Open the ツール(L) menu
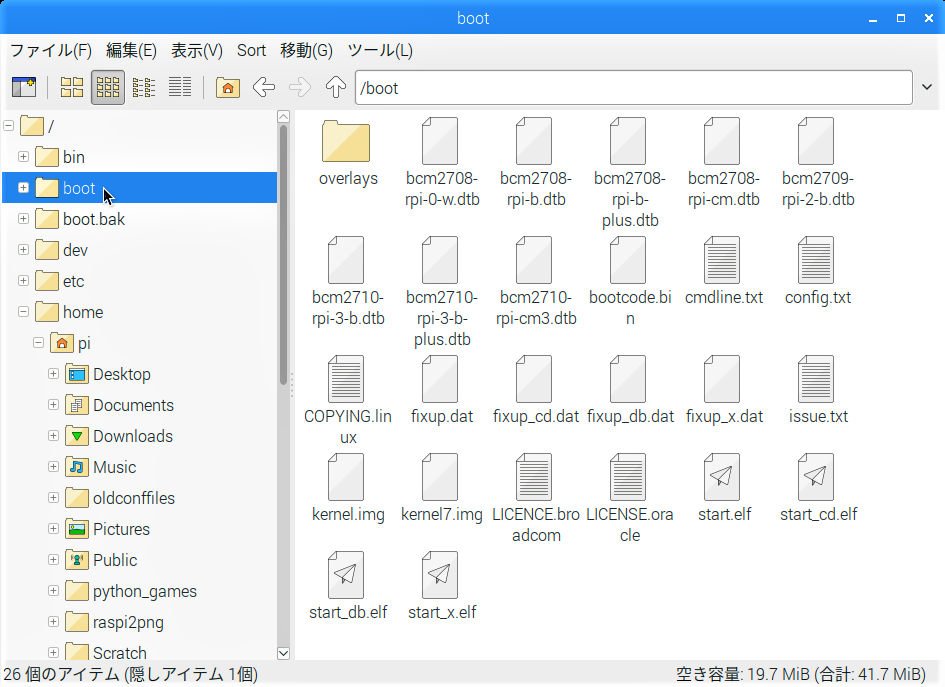The image size is (945, 687). [x=380, y=51]
